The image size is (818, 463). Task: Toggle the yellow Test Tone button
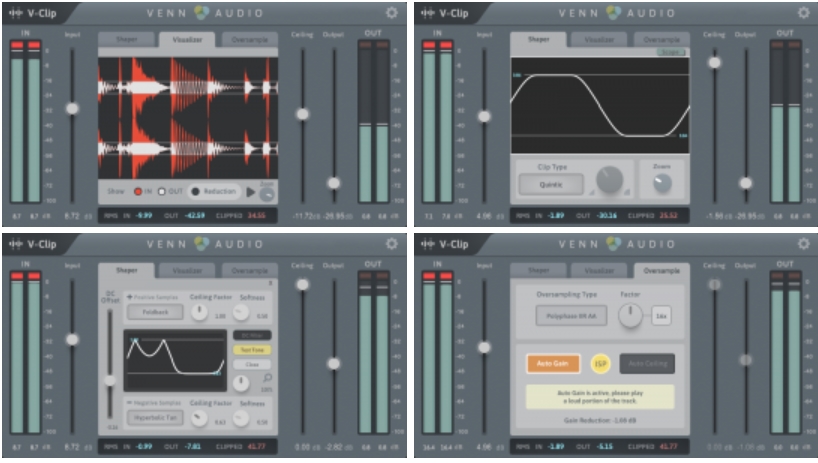[252, 350]
